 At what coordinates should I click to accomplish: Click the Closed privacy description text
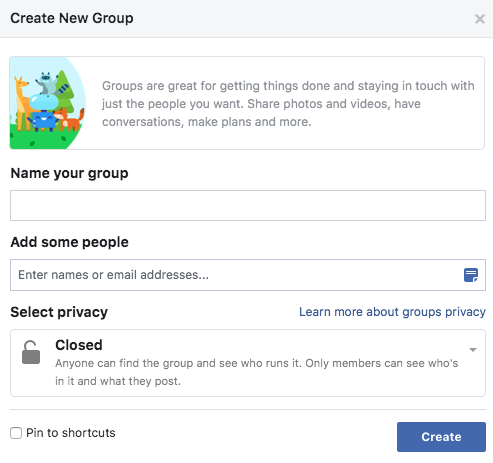(x=257, y=372)
